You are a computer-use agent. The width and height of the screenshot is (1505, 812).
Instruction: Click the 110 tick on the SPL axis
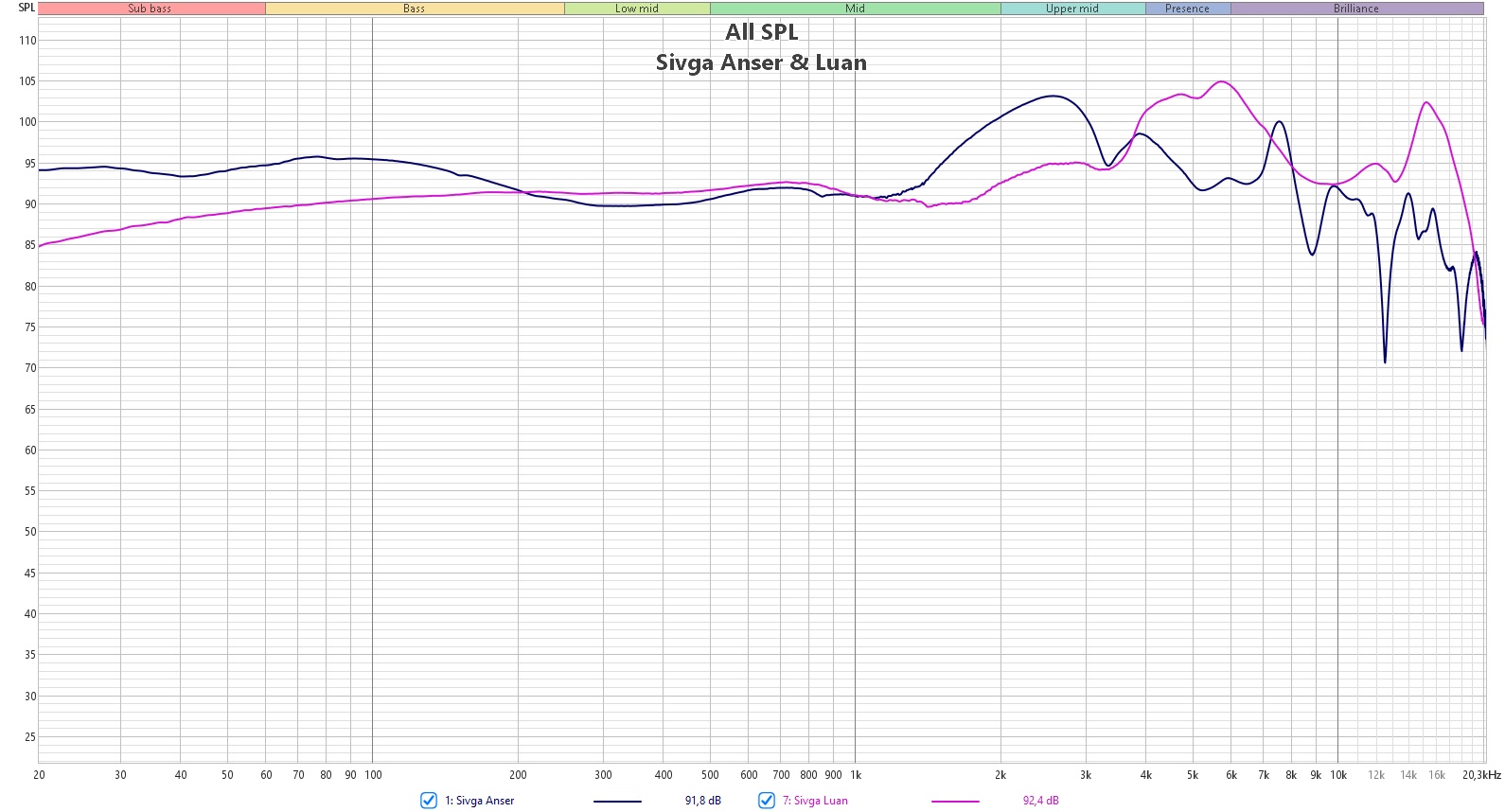[x=27, y=41]
